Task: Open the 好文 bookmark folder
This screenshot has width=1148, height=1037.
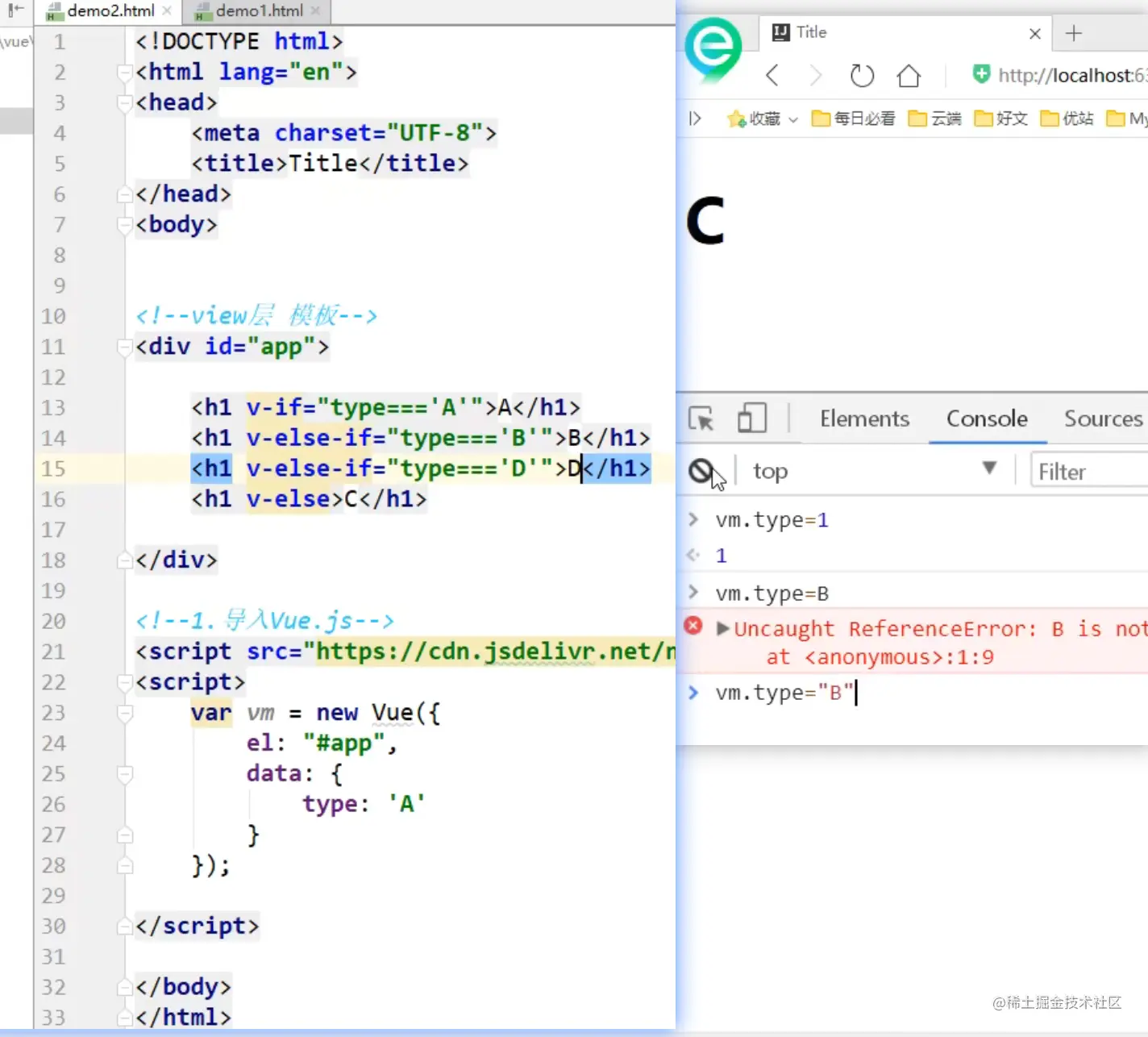Action: point(1001,119)
